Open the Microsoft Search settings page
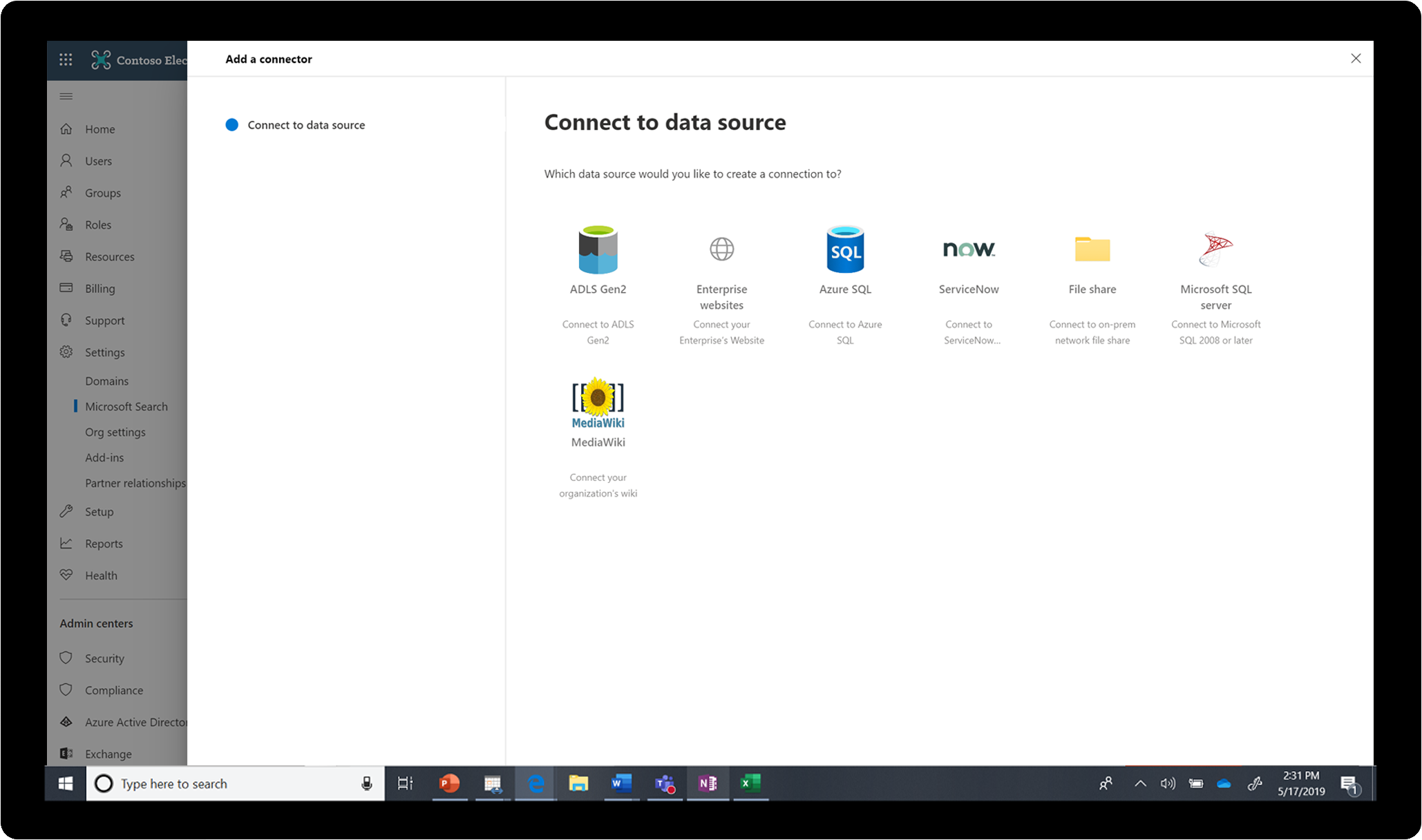This screenshot has height=840, width=1422. pyautogui.click(x=126, y=406)
